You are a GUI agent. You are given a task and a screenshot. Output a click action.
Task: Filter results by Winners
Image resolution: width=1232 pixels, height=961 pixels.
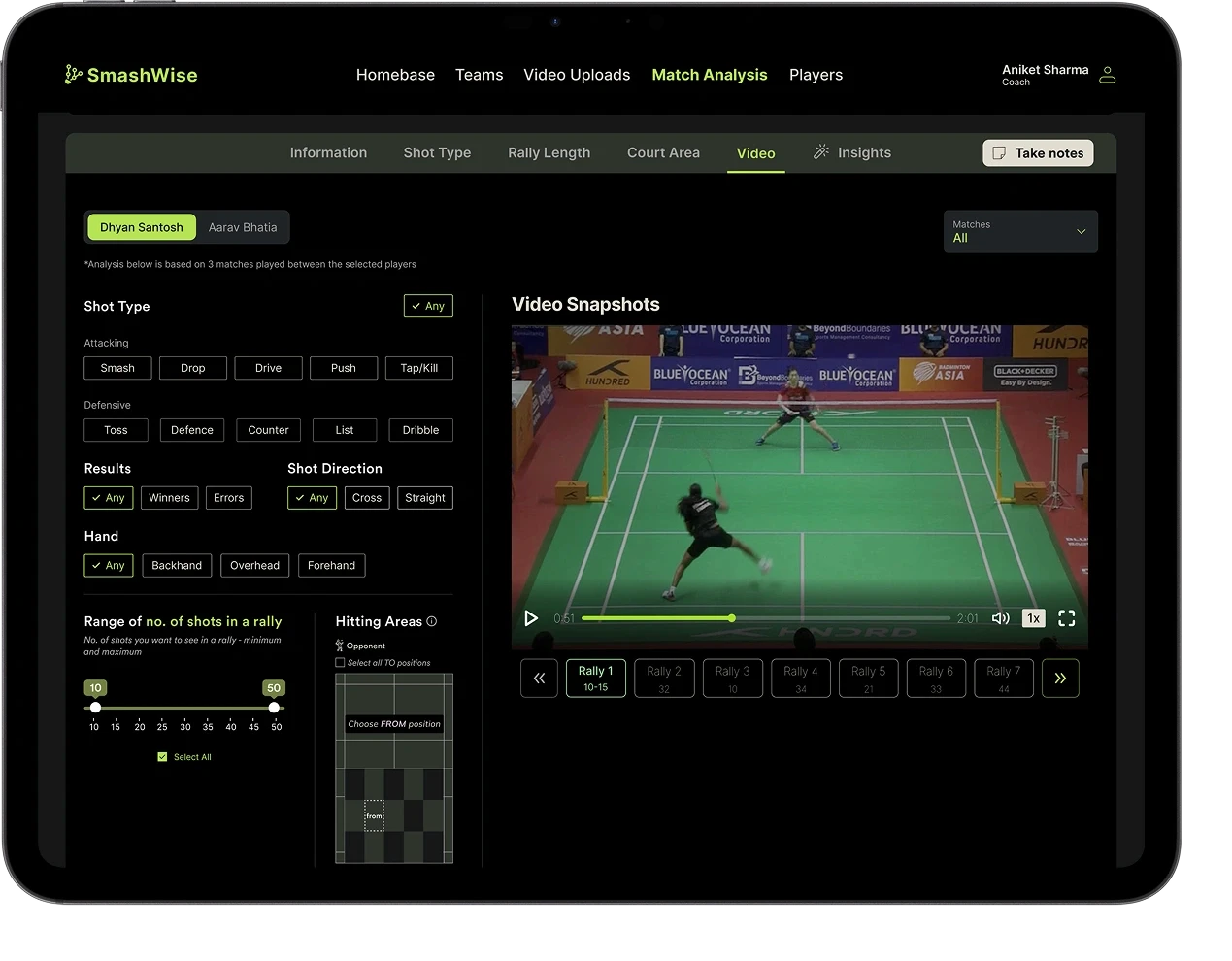click(169, 498)
